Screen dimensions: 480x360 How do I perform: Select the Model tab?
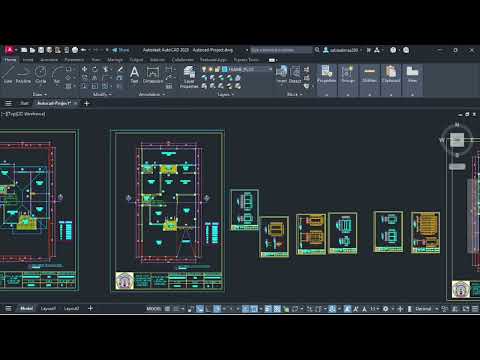[x=26, y=309]
